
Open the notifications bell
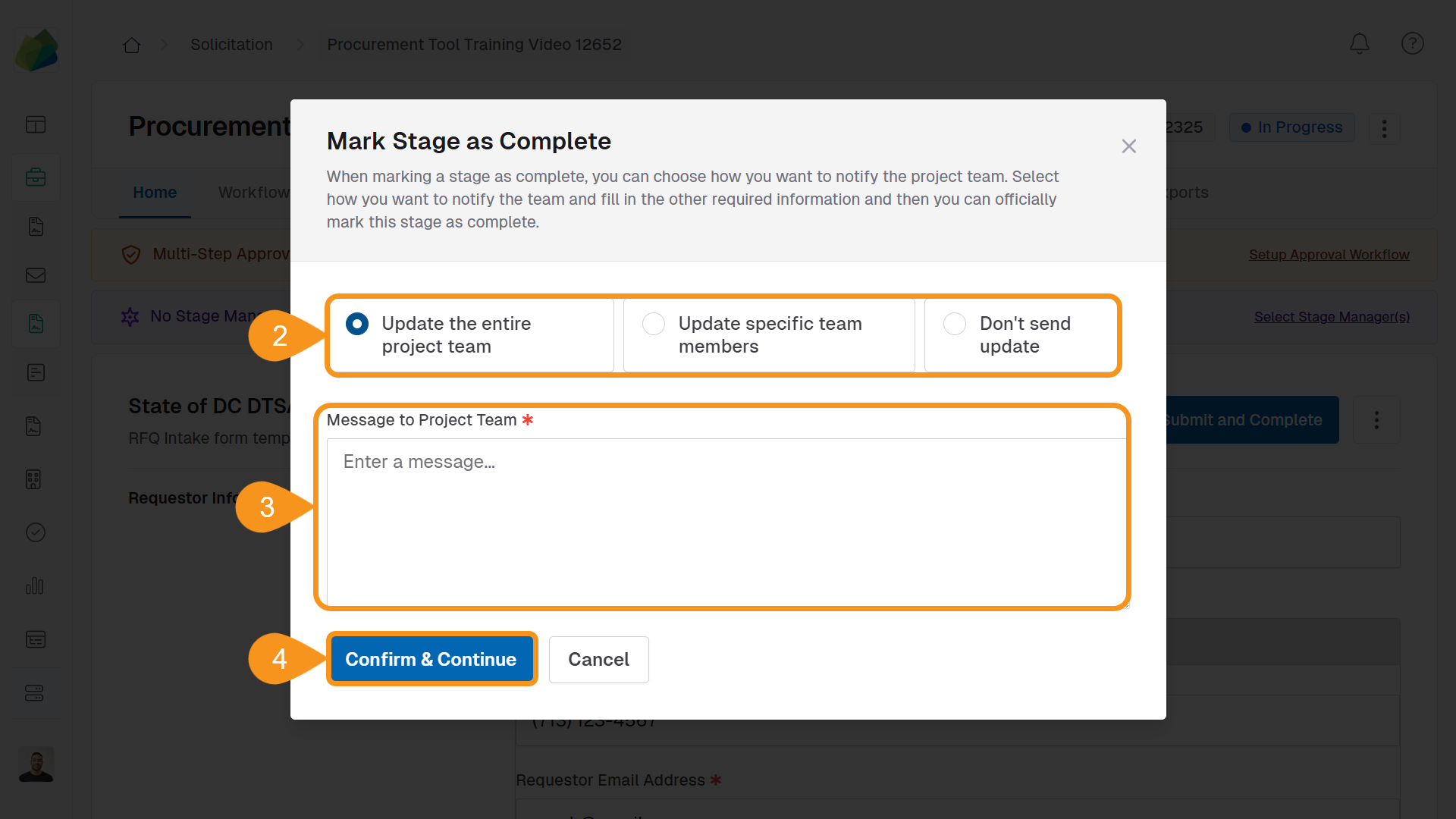point(1359,43)
